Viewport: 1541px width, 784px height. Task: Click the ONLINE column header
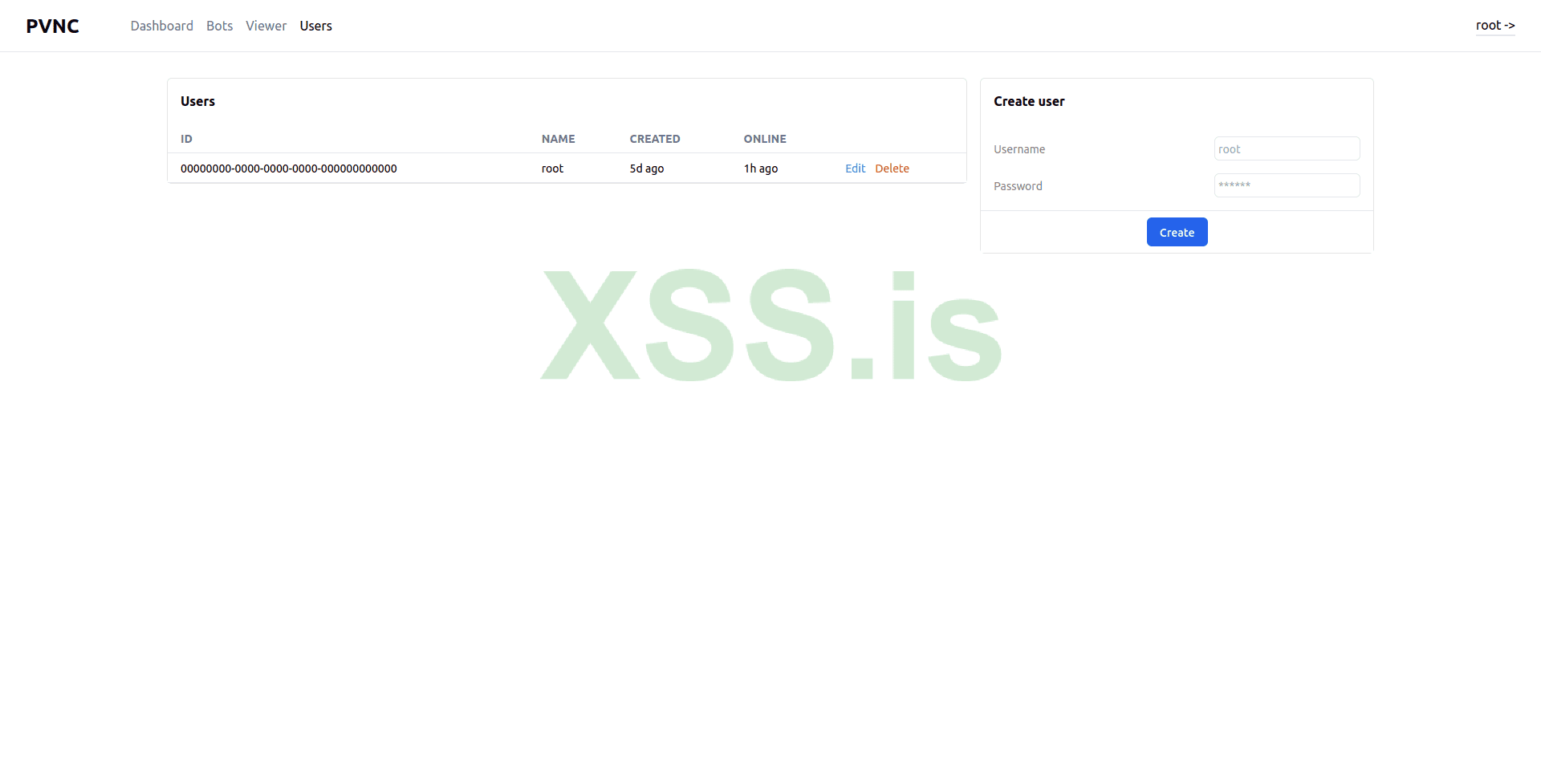click(765, 139)
